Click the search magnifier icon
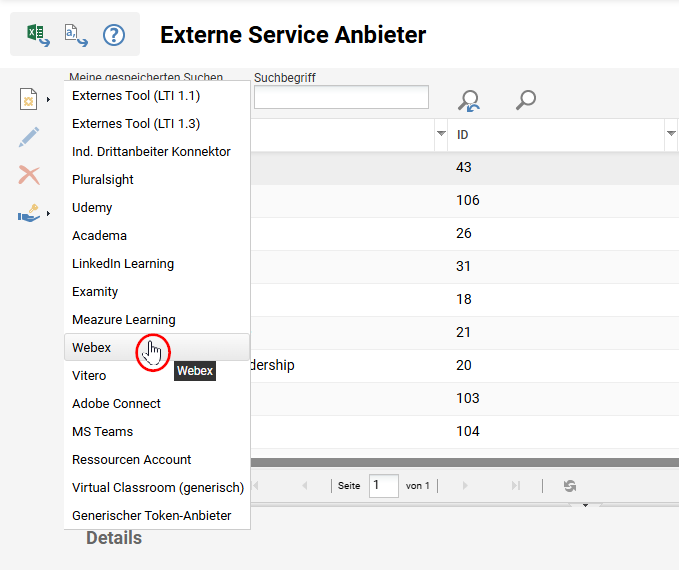The height and width of the screenshot is (570, 679). [x=526, y=100]
